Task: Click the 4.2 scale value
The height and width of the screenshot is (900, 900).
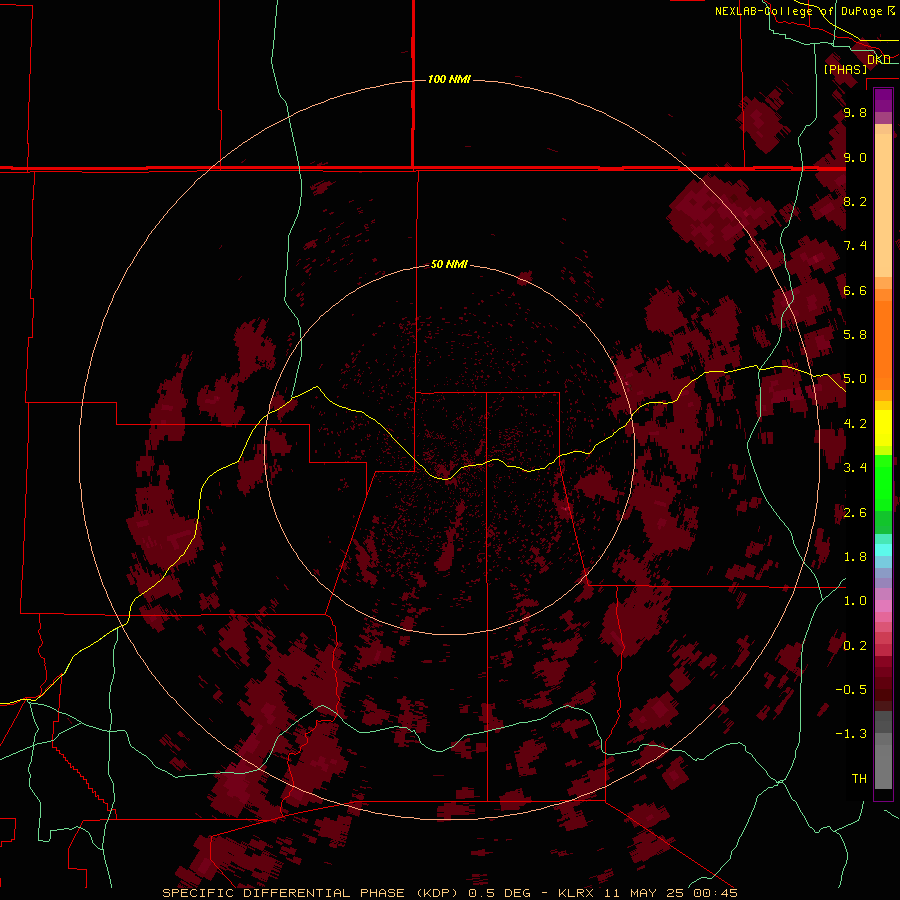Action: [855, 424]
